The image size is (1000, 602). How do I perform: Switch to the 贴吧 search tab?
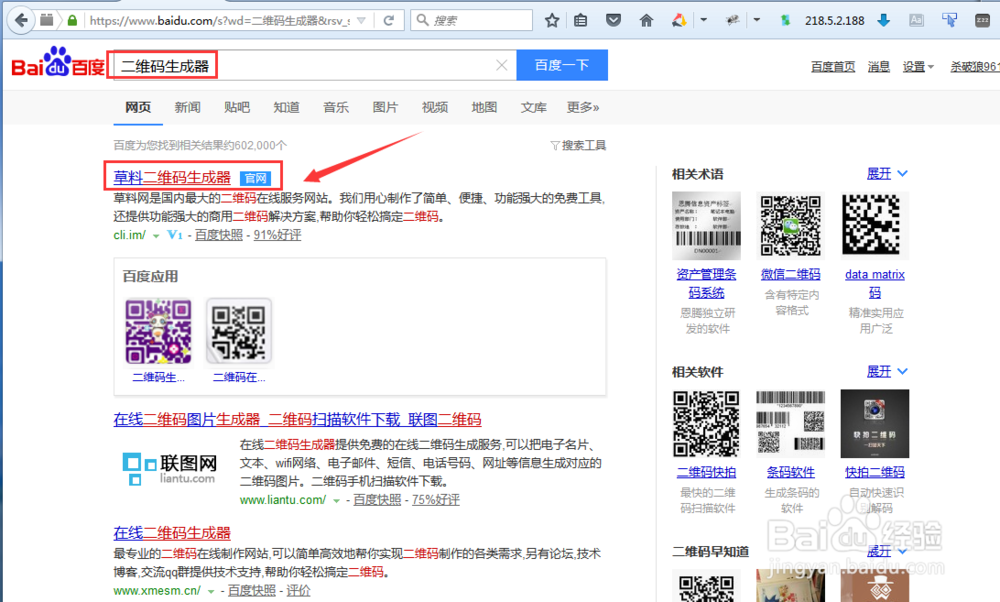237,107
